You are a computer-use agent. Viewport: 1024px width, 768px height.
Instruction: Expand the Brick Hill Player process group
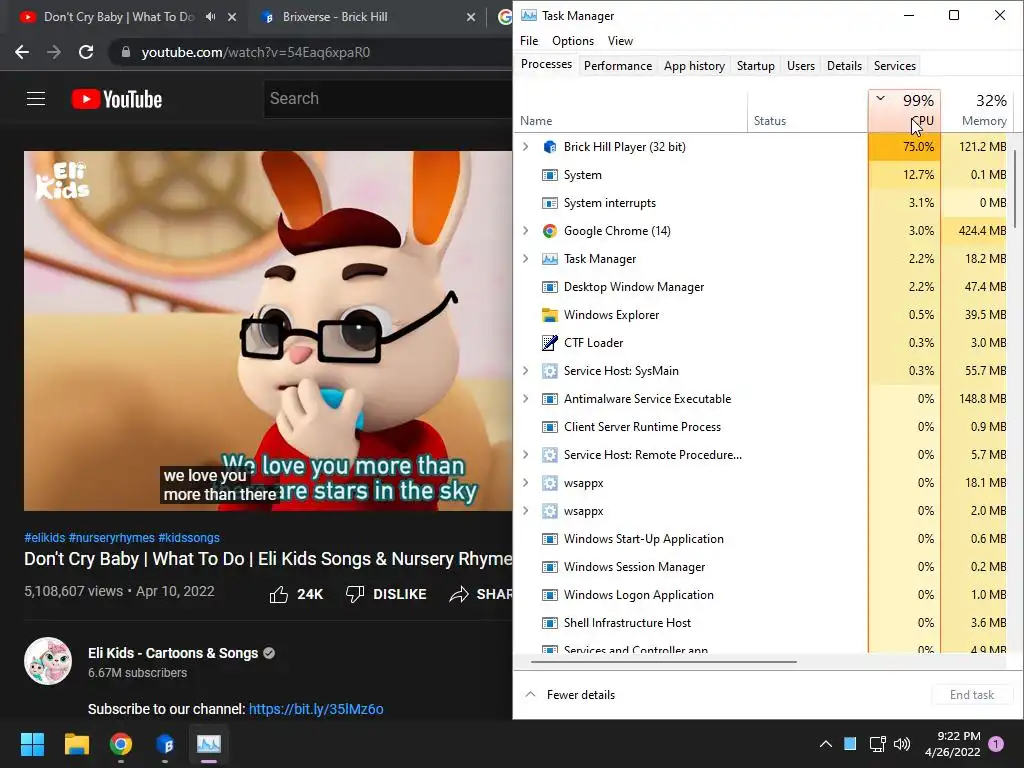pyautogui.click(x=526, y=147)
